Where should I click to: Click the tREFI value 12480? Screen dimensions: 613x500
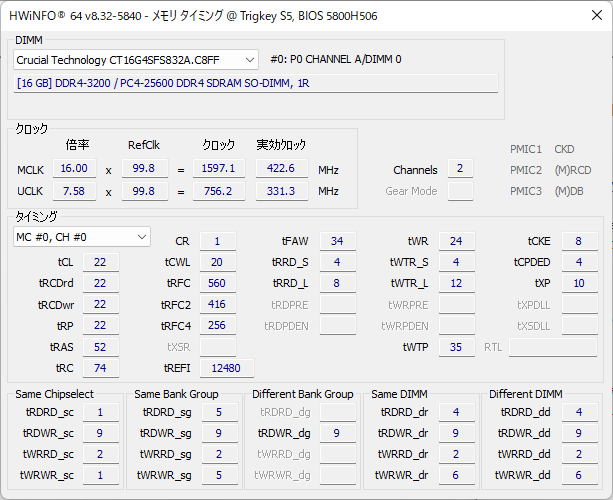pos(227,368)
